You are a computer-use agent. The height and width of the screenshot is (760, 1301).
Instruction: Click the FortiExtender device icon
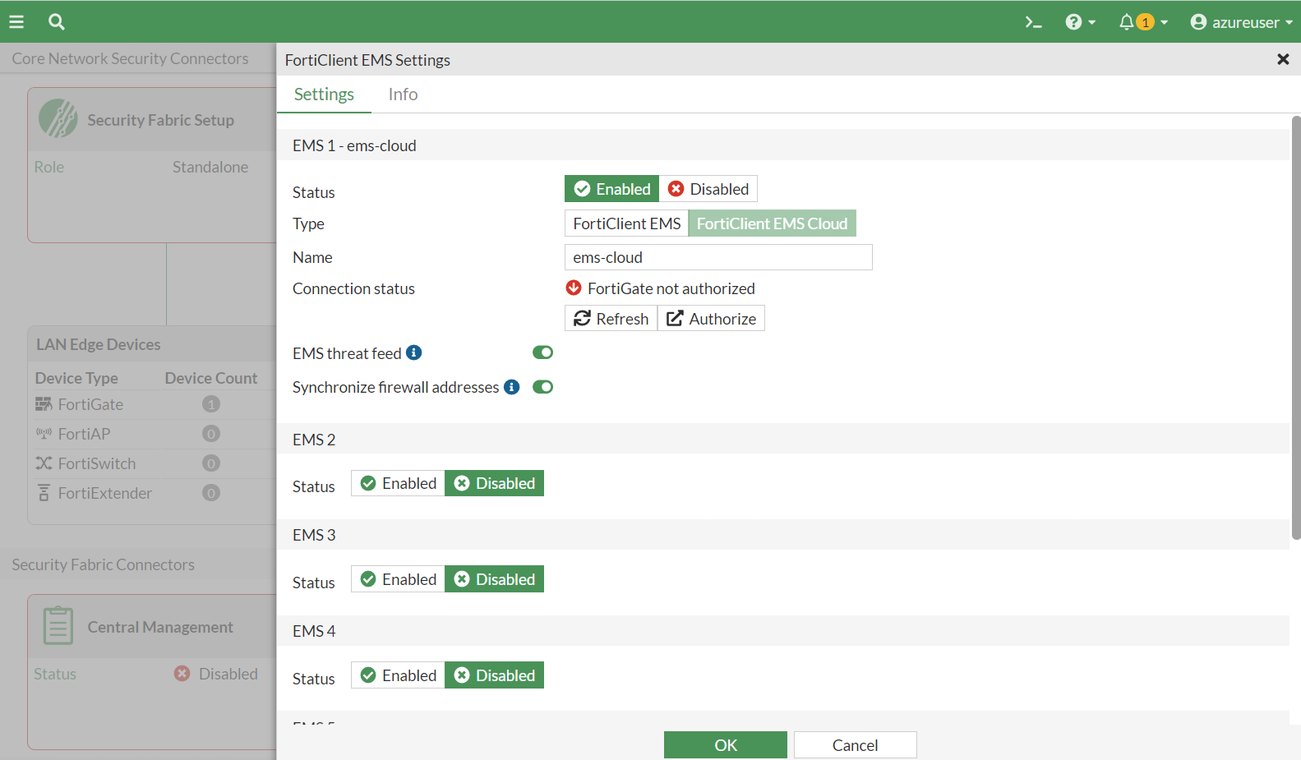coord(44,493)
